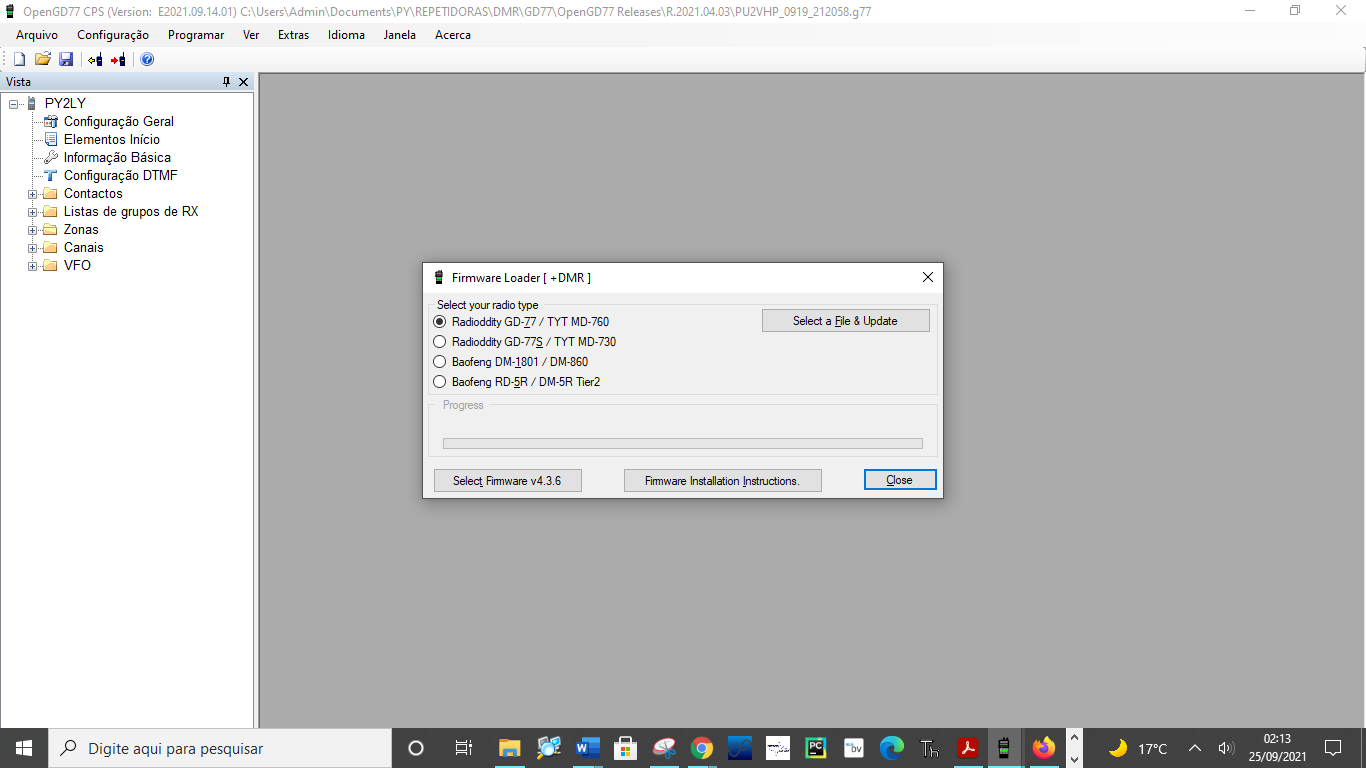Select the Zonas folder
Image resolution: width=1366 pixels, height=768 pixels.
[81, 229]
